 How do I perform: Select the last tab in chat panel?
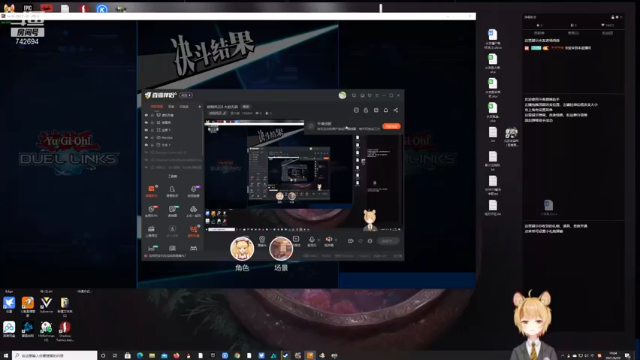(x=607, y=33)
